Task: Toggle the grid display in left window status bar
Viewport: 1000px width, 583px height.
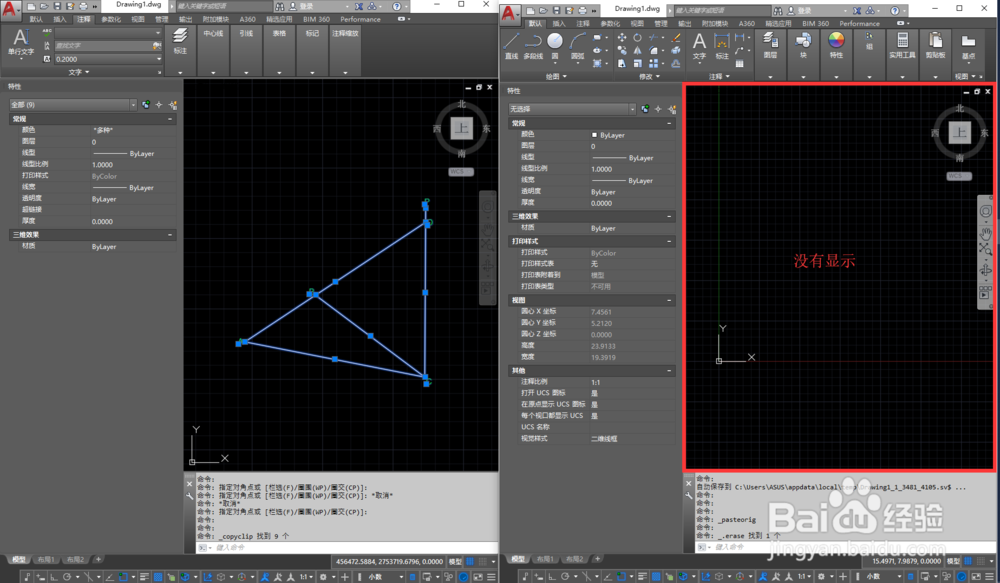Action: [471, 561]
